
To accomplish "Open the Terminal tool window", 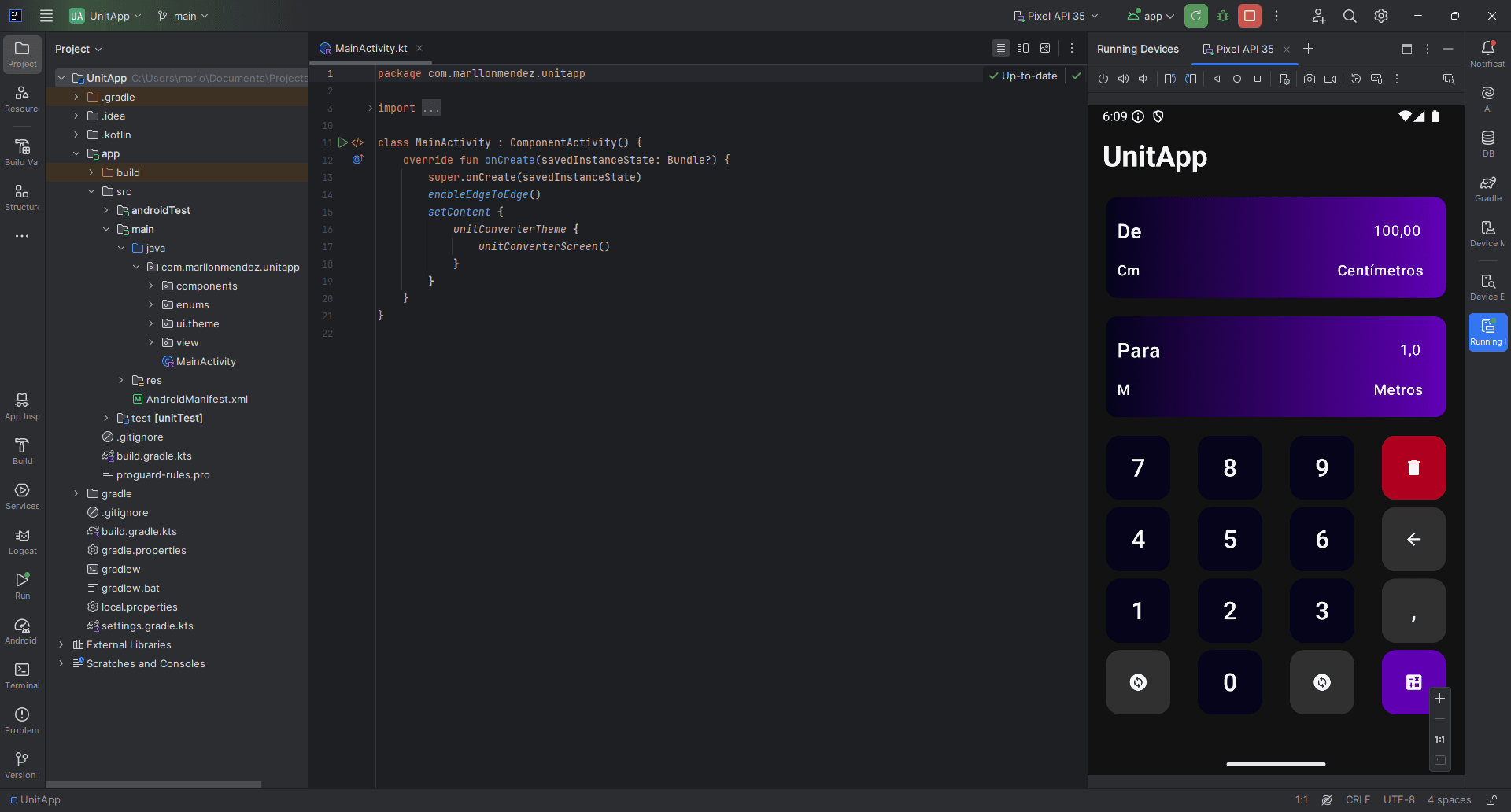I will coord(22,675).
